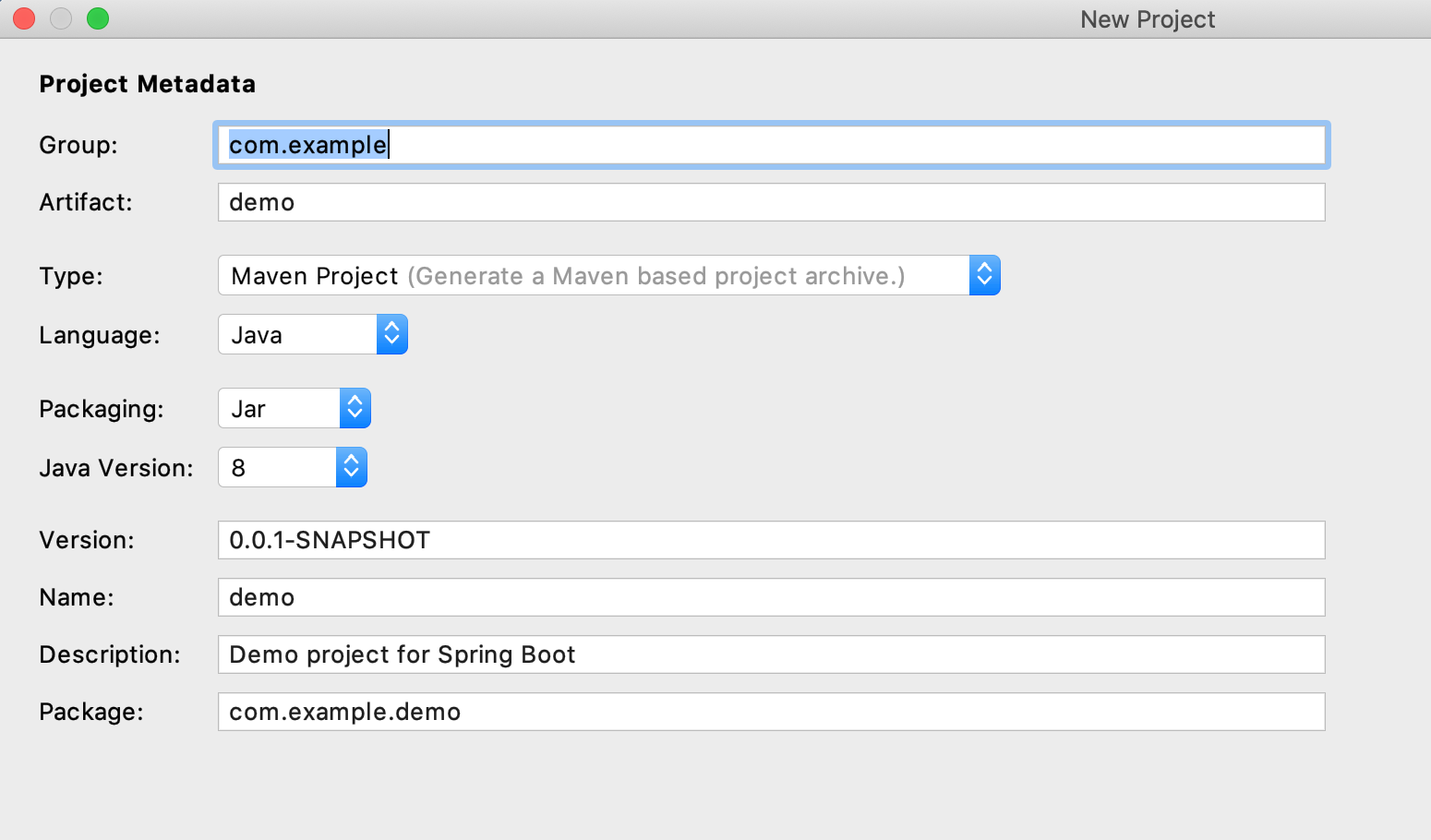Click the Packaging dropdown blue arrow icon
The height and width of the screenshot is (840, 1431).
coord(355,409)
